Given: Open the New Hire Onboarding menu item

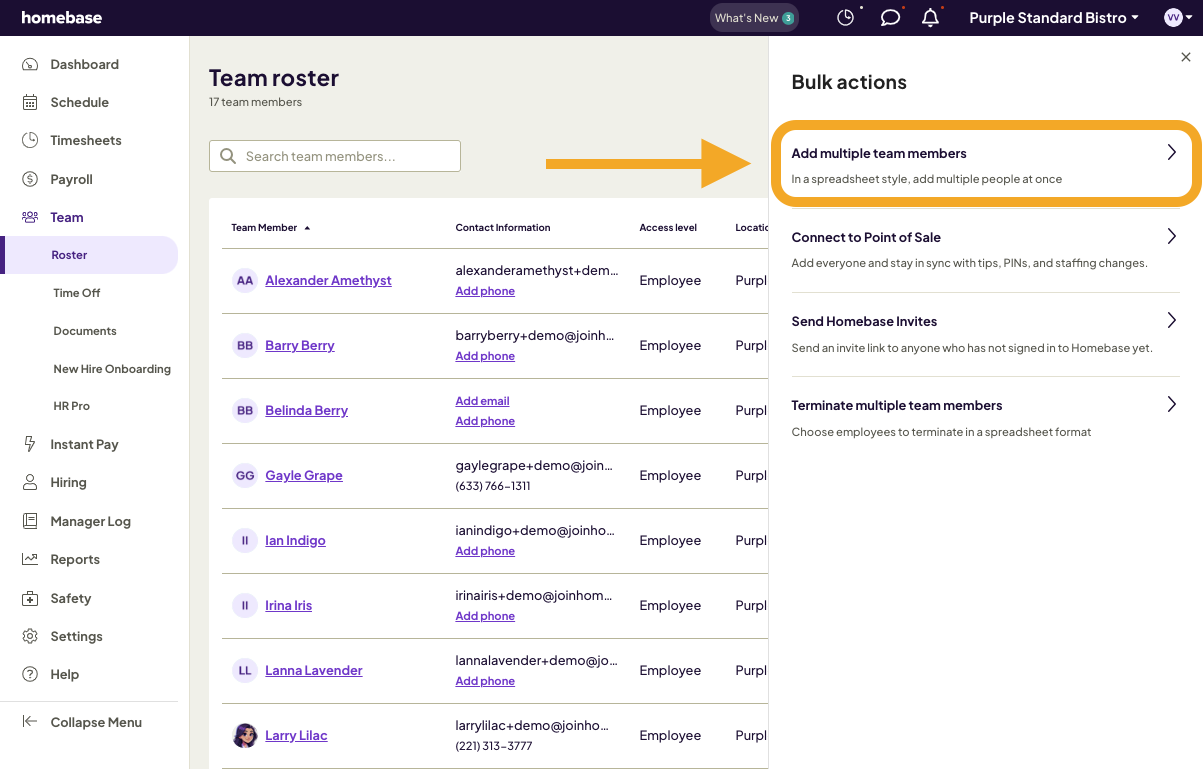Looking at the screenshot, I should pyautogui.click(x=112, y=368).
